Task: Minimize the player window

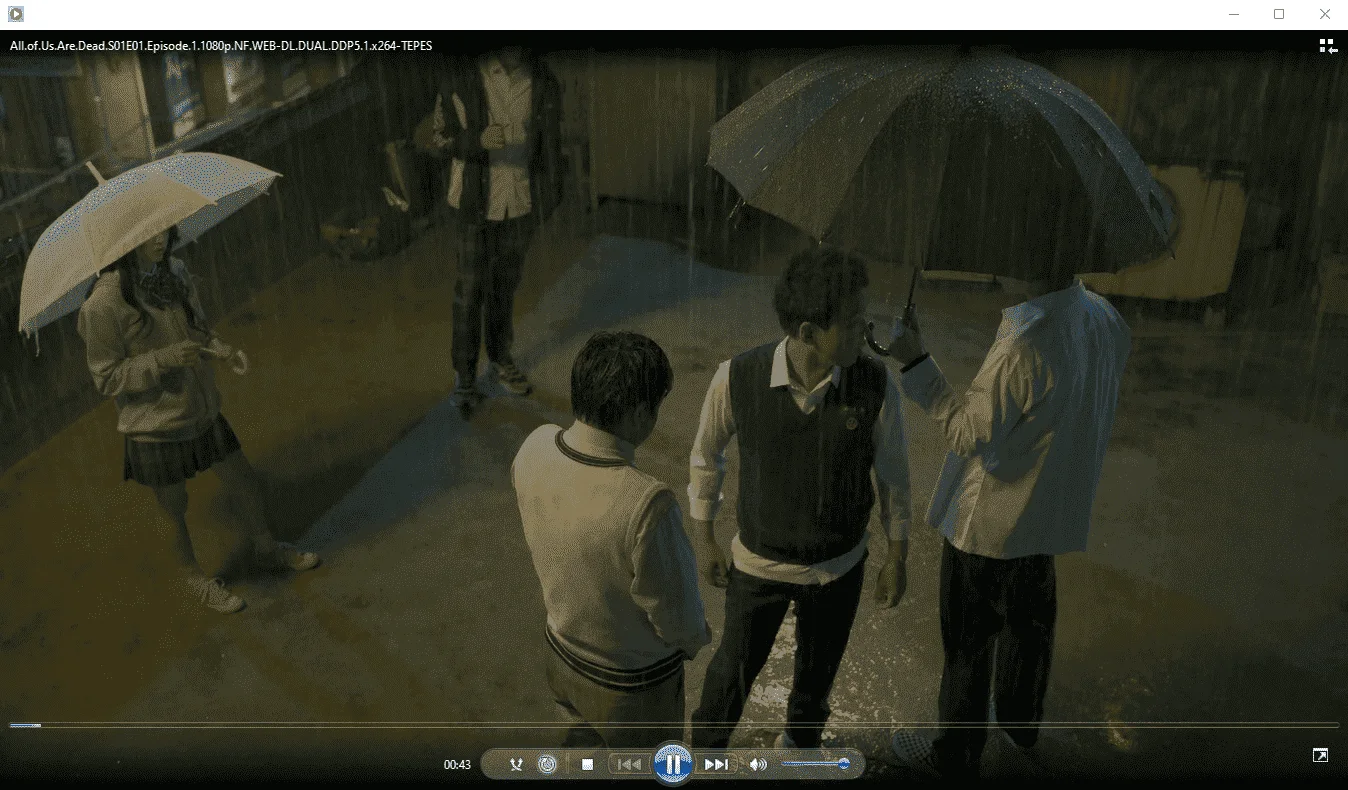Action: [x=1233, y=14]
